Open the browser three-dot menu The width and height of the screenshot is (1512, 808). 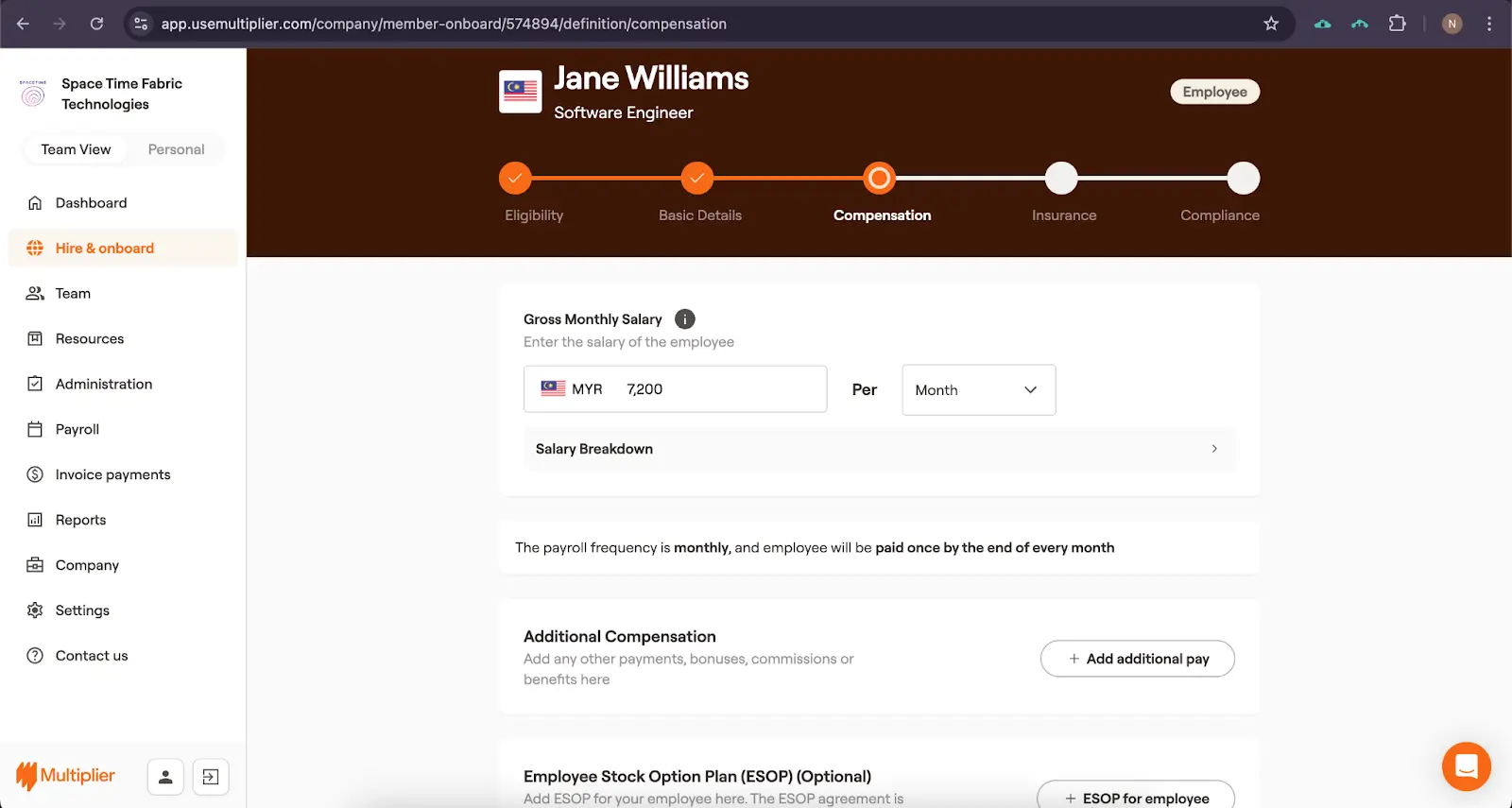(1489, 24)
